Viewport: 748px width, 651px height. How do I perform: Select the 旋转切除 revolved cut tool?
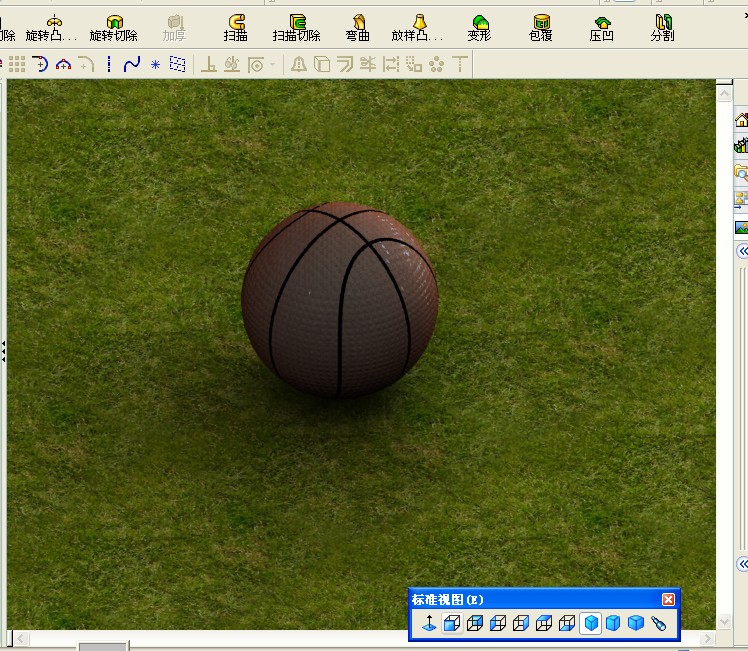coord(114,28)
